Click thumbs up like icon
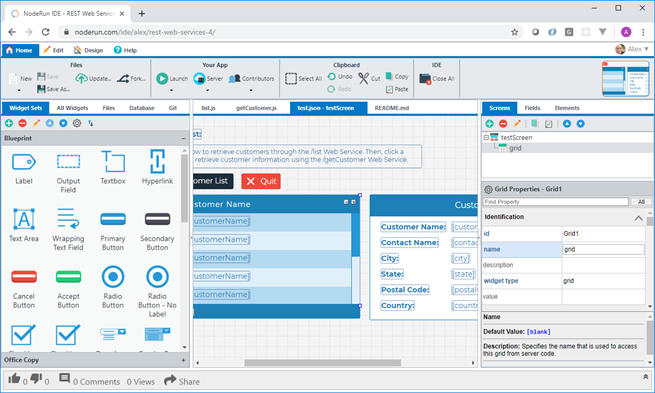 click(x=14, y=378)
